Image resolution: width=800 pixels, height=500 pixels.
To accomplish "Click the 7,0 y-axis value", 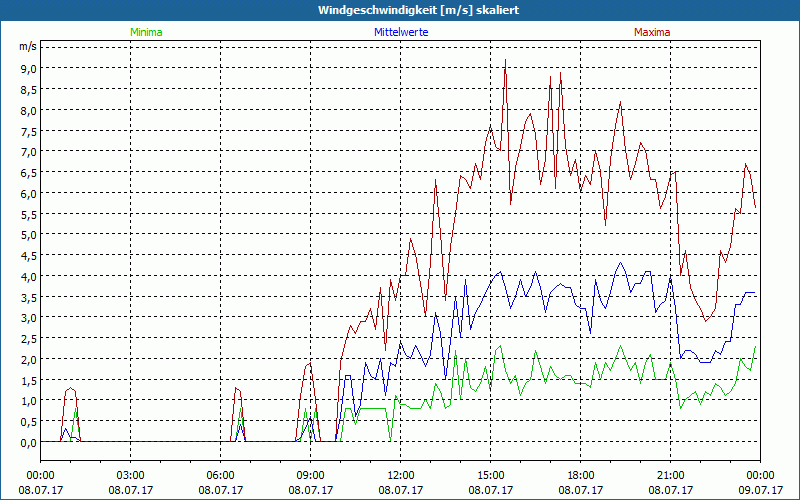I will [x=29, y=152].
